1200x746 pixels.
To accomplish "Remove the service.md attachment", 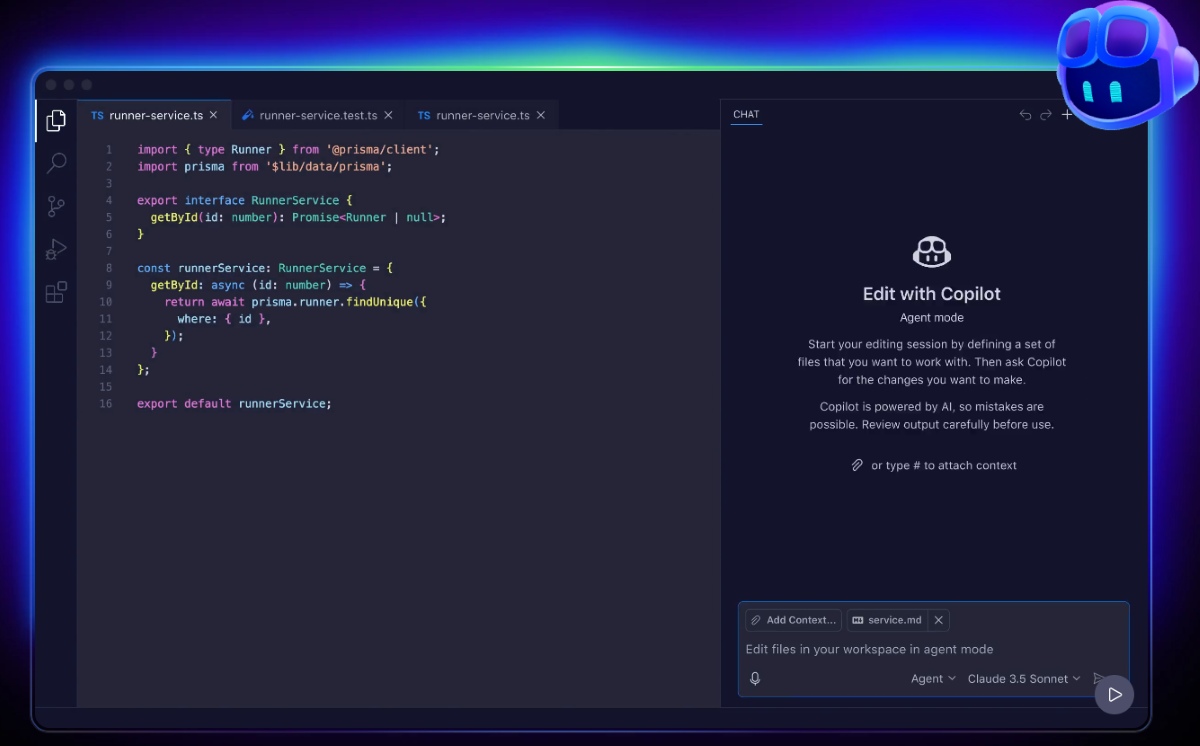I will tap(938, 620).
